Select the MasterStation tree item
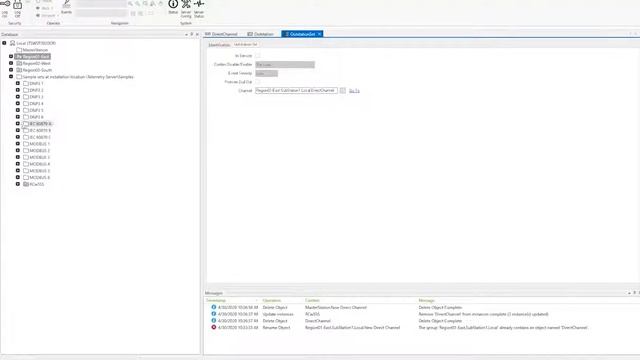 point(35,50)
